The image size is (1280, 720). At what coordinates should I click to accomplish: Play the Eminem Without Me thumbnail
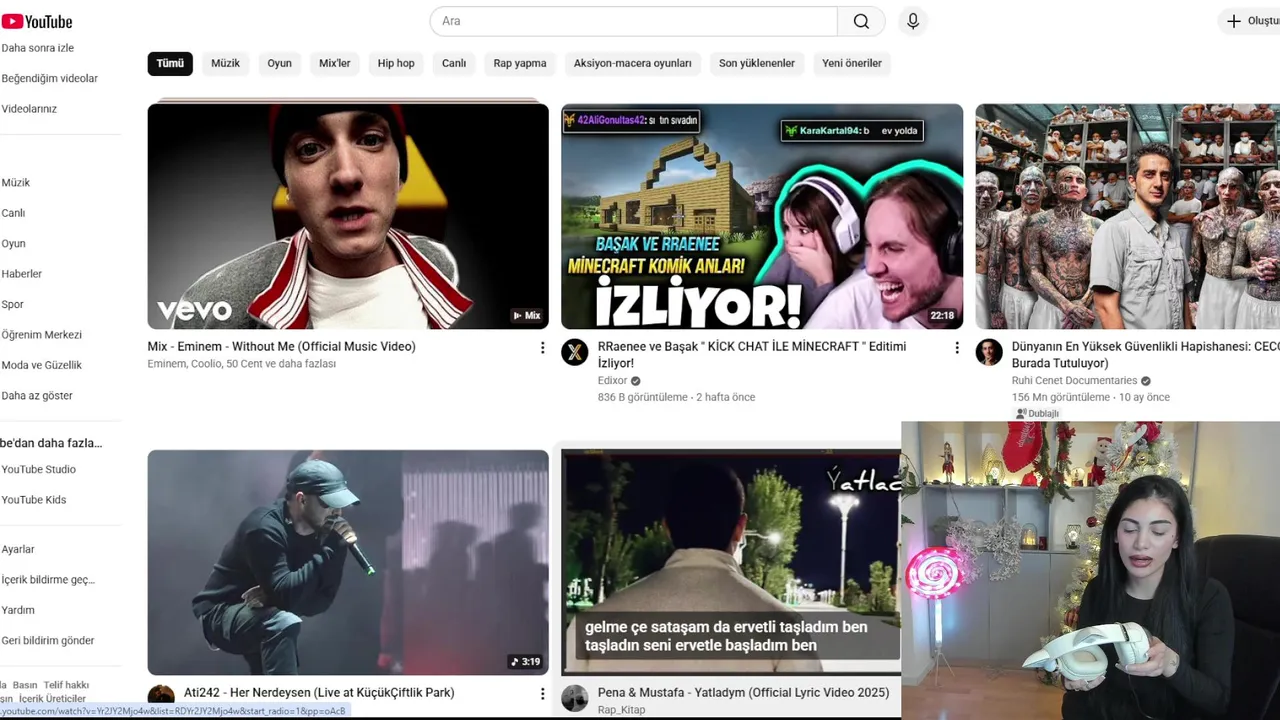tap(348, 216)
